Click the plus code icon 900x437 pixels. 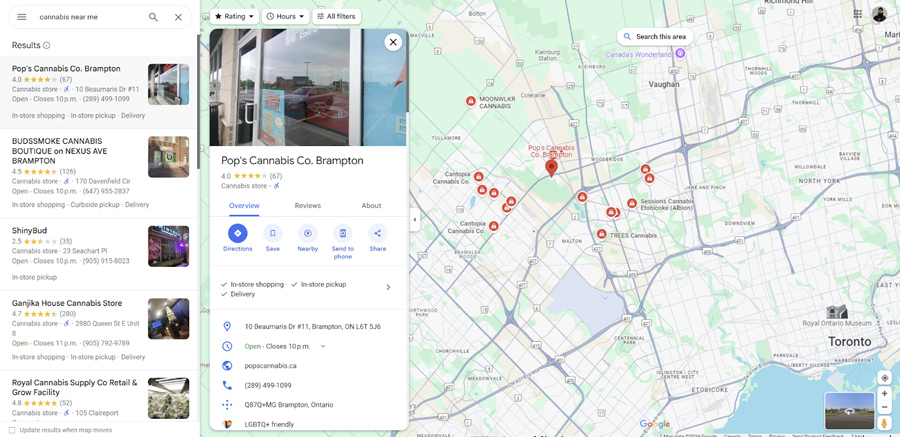coord(227,405)
